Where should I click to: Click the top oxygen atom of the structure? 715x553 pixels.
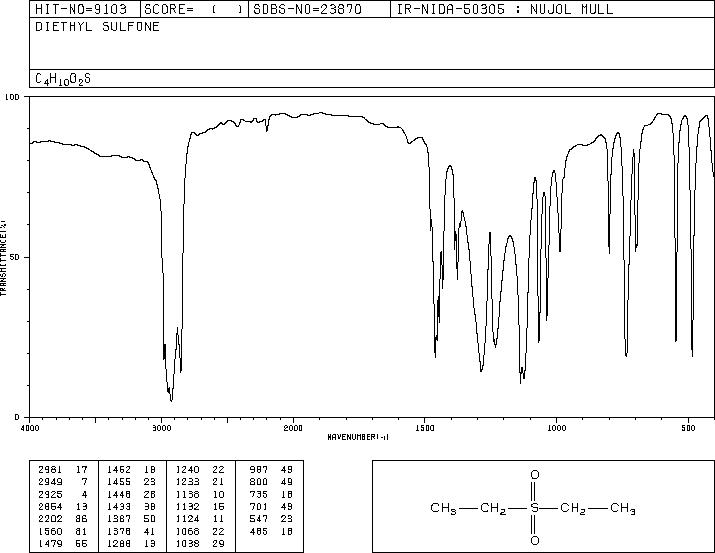click(535, 475)
